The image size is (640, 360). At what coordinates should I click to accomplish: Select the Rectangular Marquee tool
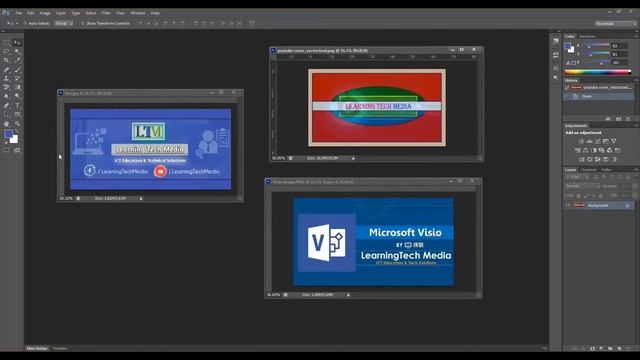pyautogui.click(x=7, y=43)
